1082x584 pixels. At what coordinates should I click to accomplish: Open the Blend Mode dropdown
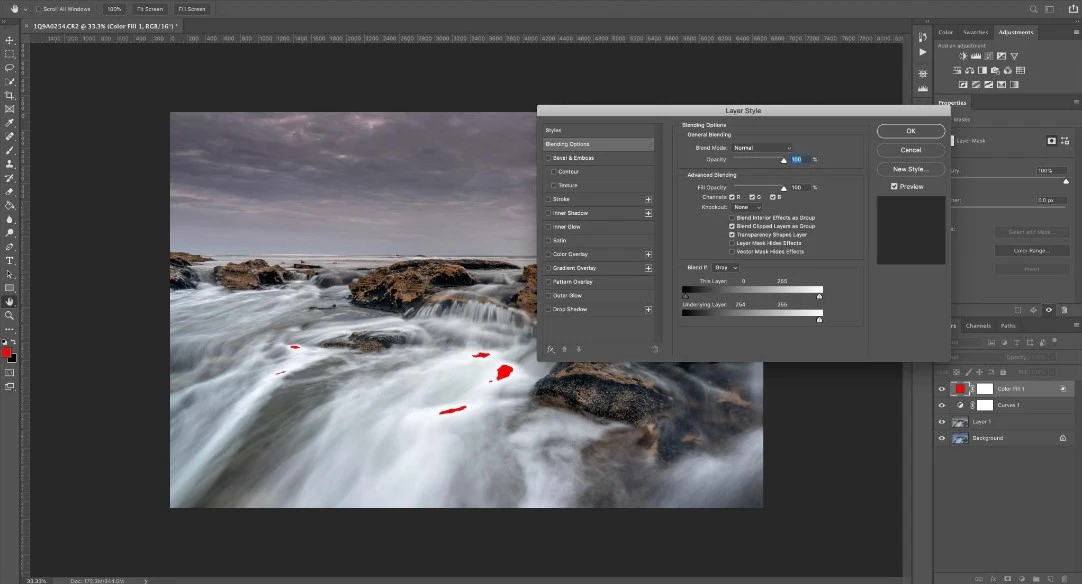(x=762, y=148)
